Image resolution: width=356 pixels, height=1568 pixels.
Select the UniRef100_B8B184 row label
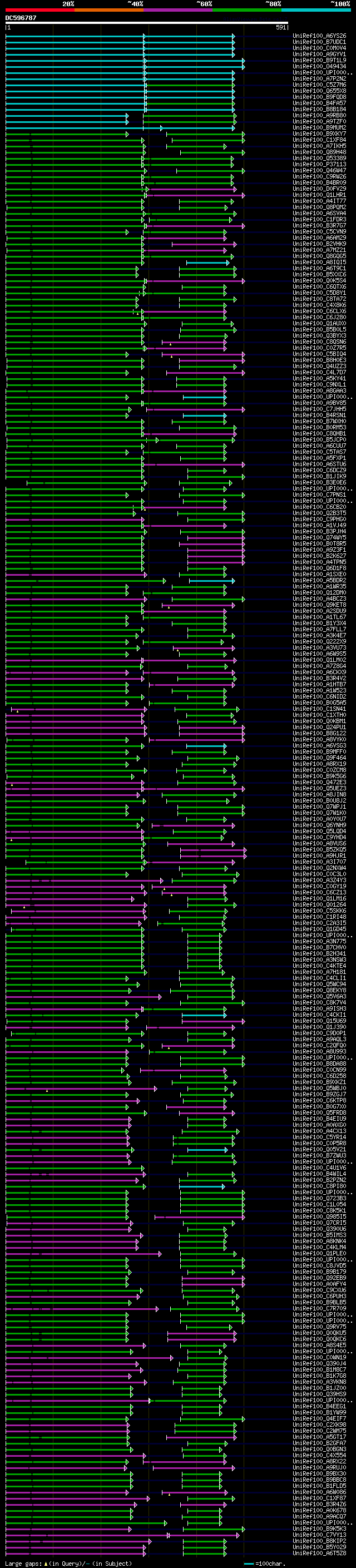pyautogui.click(x=319, y=109)
